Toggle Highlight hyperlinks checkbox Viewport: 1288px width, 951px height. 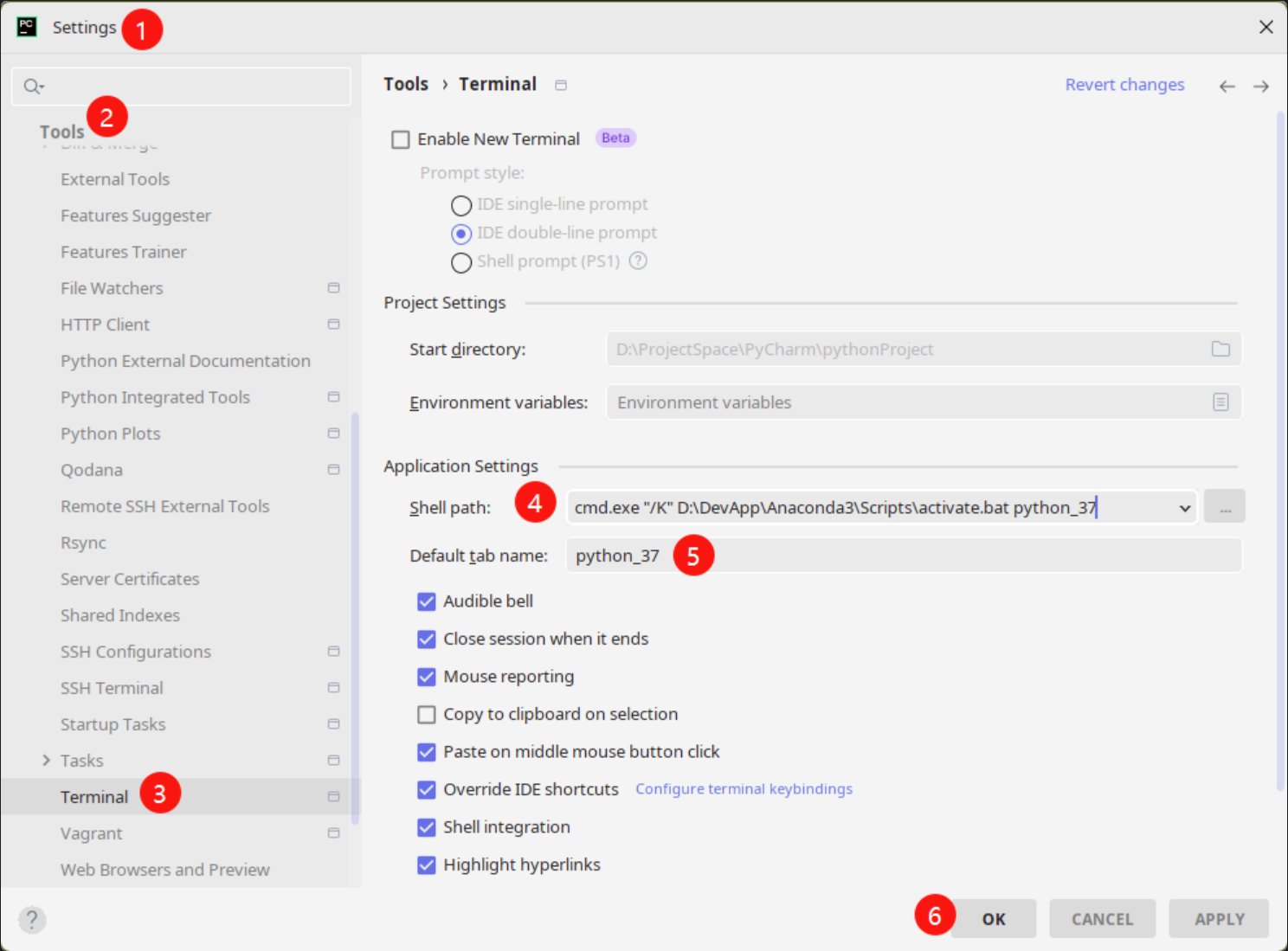click(427, 864)
